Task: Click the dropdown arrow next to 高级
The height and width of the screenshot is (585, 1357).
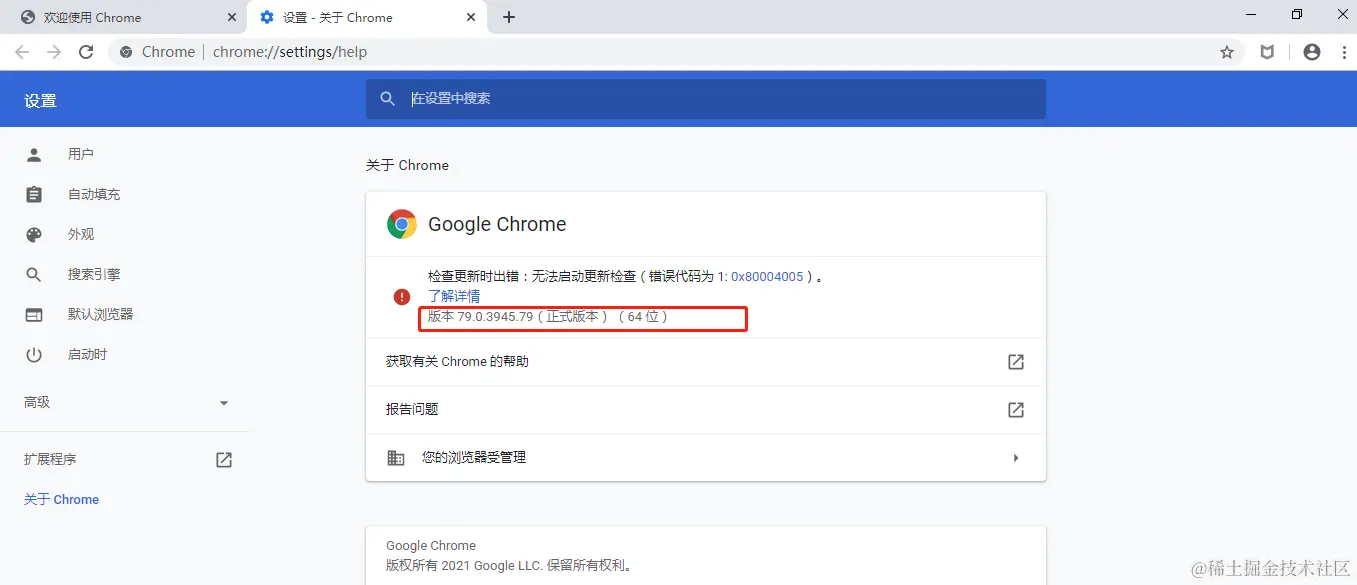Action: click(x=224, y=403)
